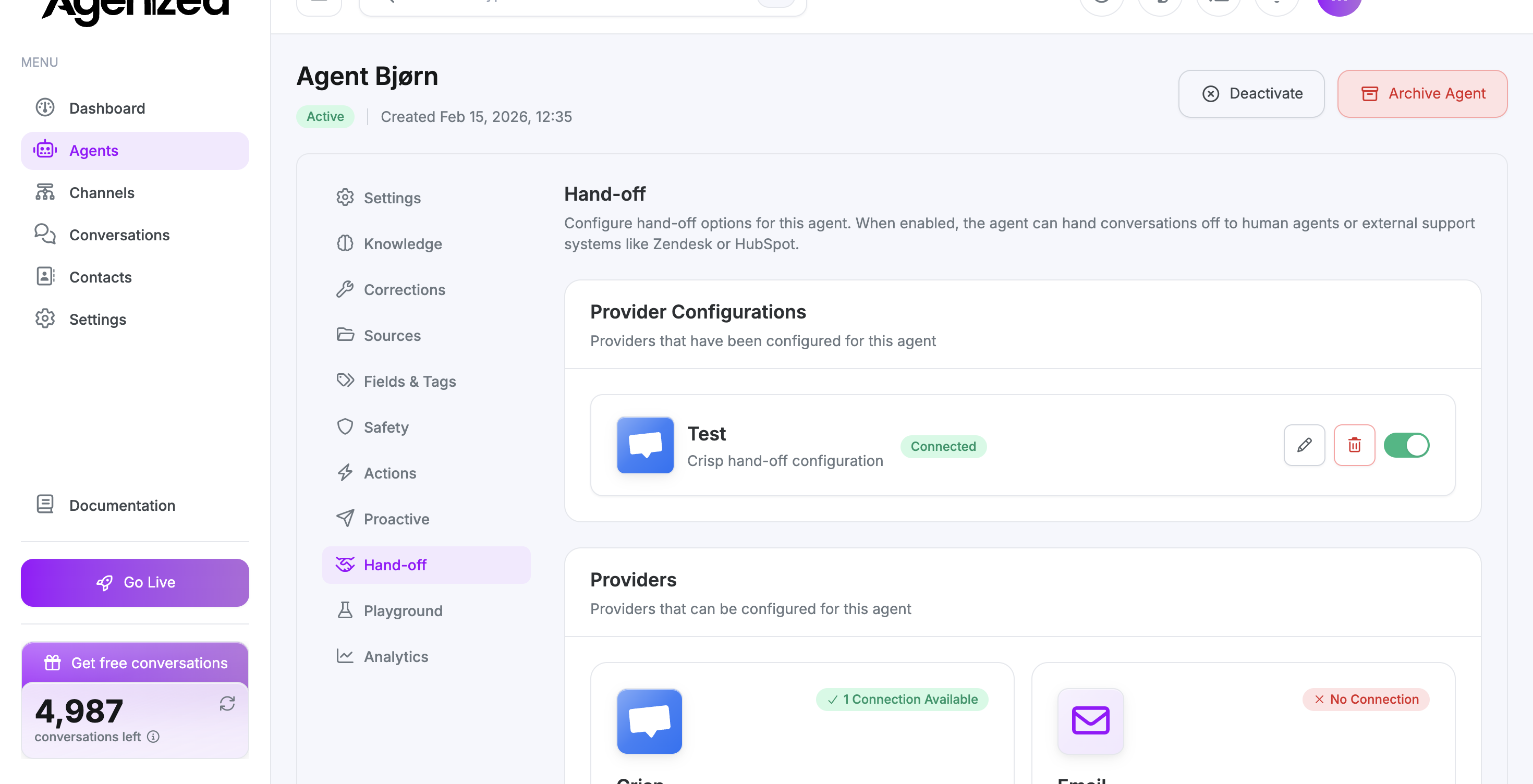
Task: Open the Agents robot menu item
Action: (135, 151)
